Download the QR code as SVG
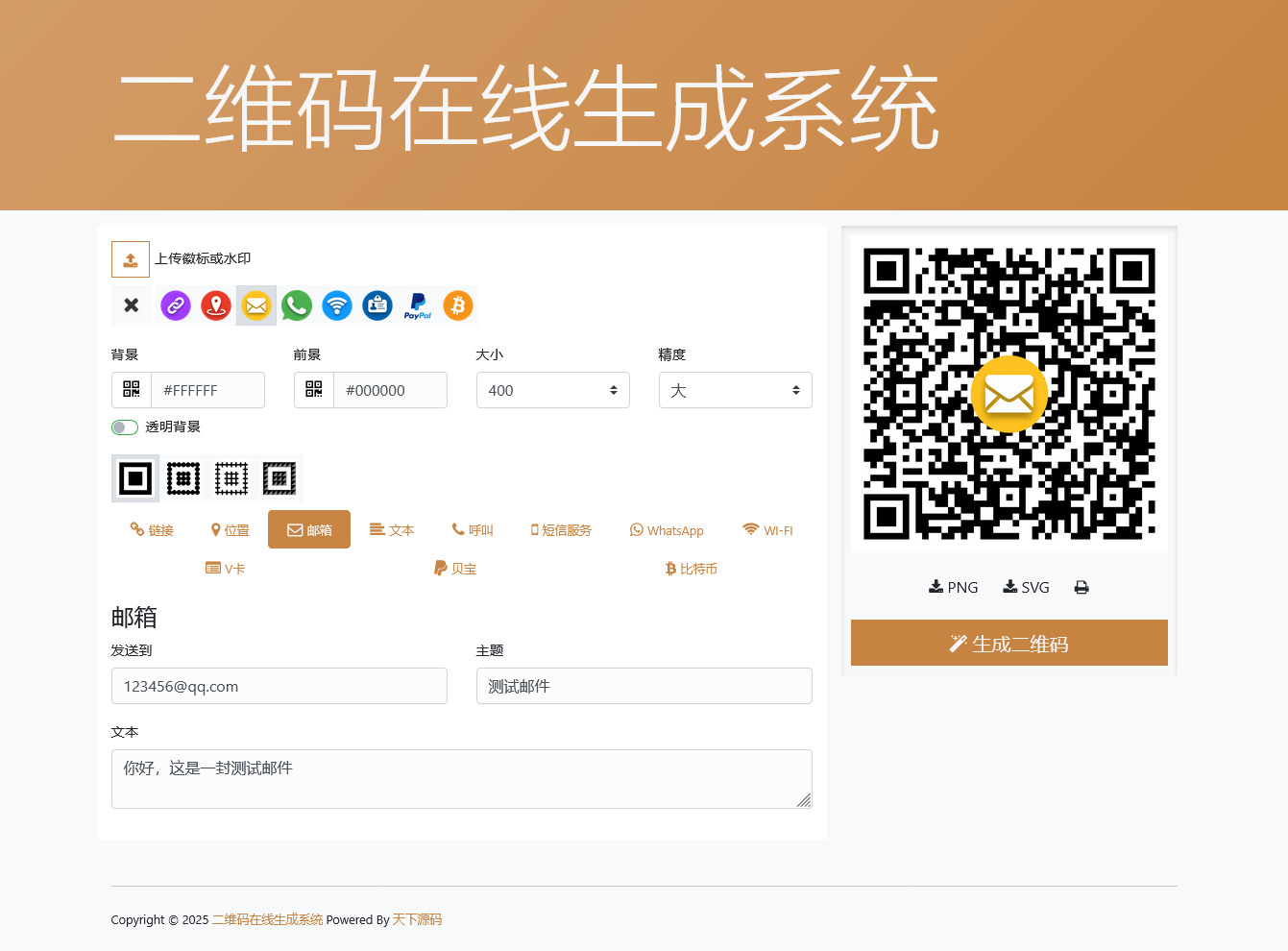Image resolution: width=1288 pixels, height=951 pixels. click(1026, 588)
